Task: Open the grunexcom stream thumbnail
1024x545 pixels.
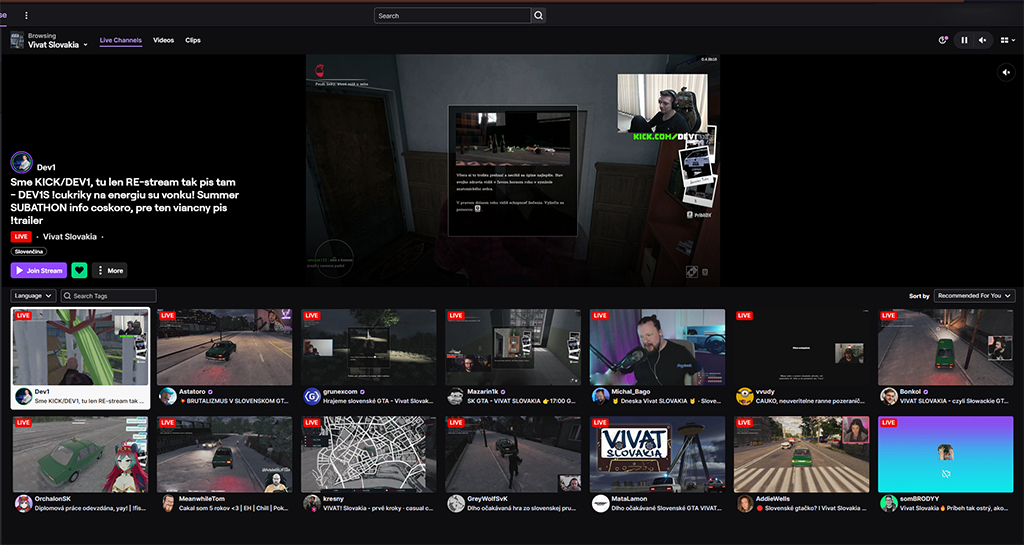Action: 369,347
